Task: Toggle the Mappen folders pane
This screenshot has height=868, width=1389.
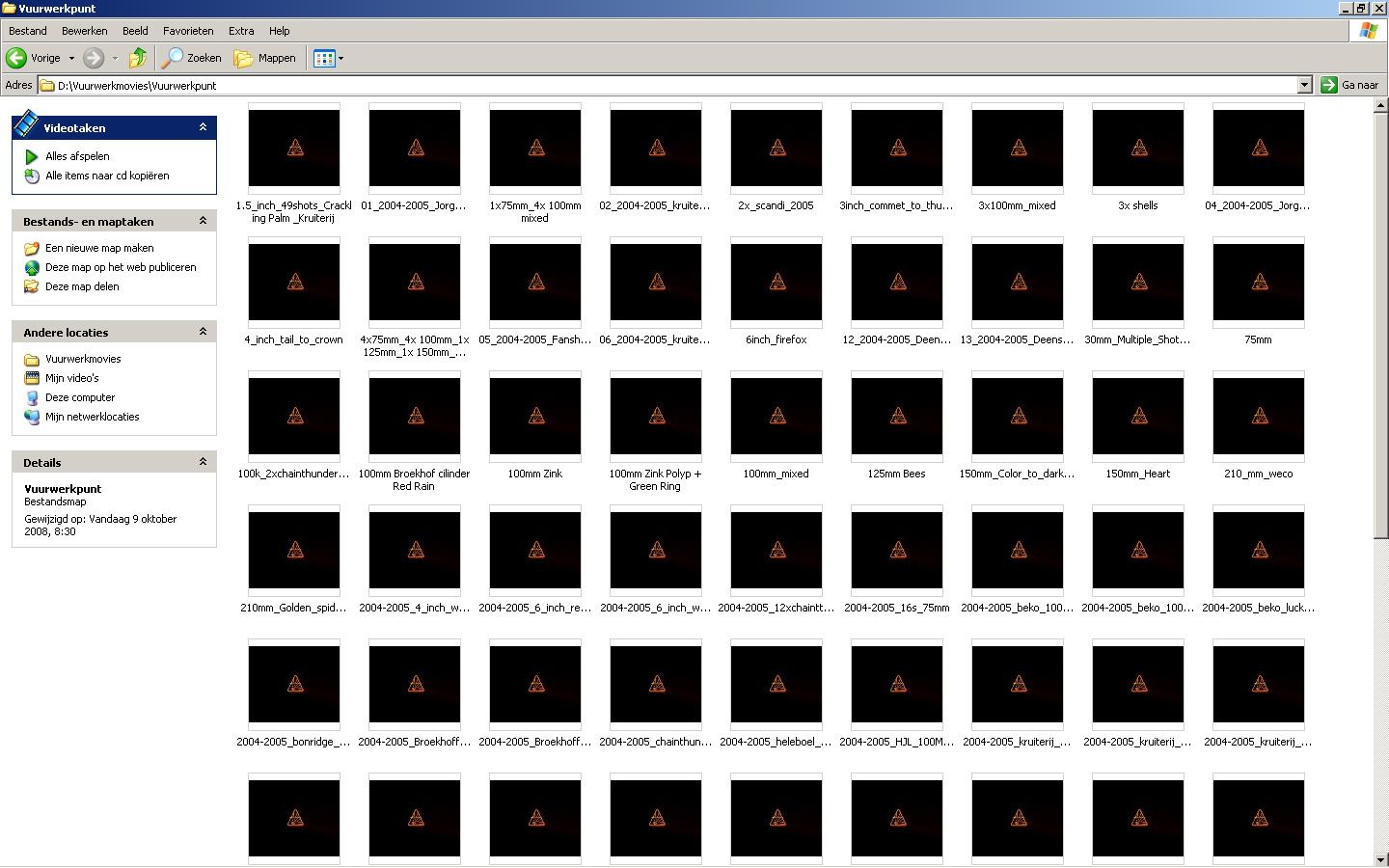Action: [265, 58]
